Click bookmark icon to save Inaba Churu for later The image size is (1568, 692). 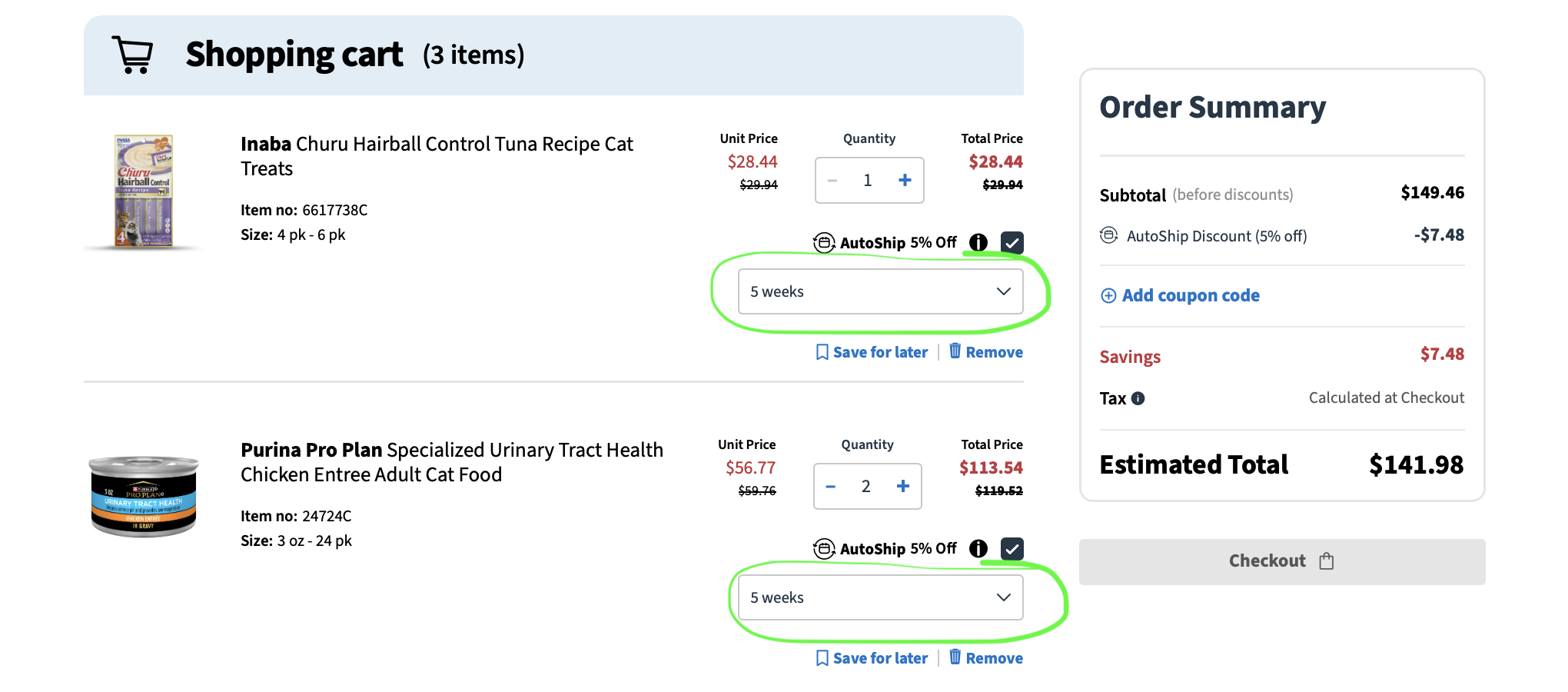point(822,352)
